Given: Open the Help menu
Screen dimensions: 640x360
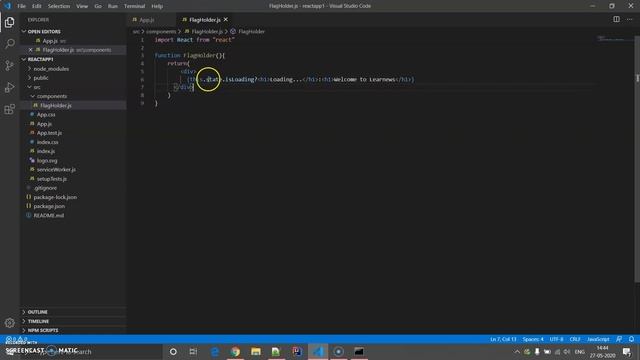Looking at the screenshot, I should click(157, 6).
